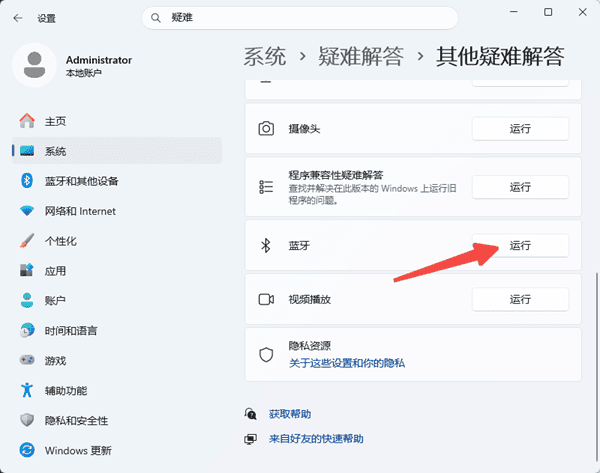Run the 程序兼容性疑难解答 troubleshooter
Screen dimensions: 600x473
tap(520, 187)
